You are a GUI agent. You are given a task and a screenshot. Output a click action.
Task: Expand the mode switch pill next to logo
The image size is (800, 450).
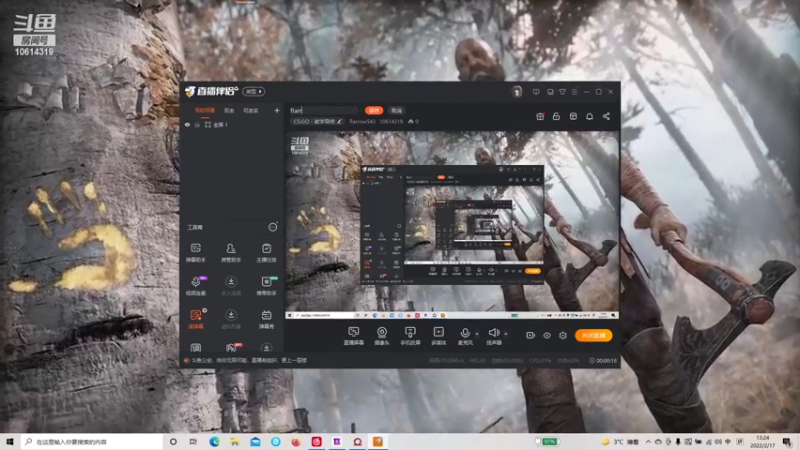coord(254,91)
